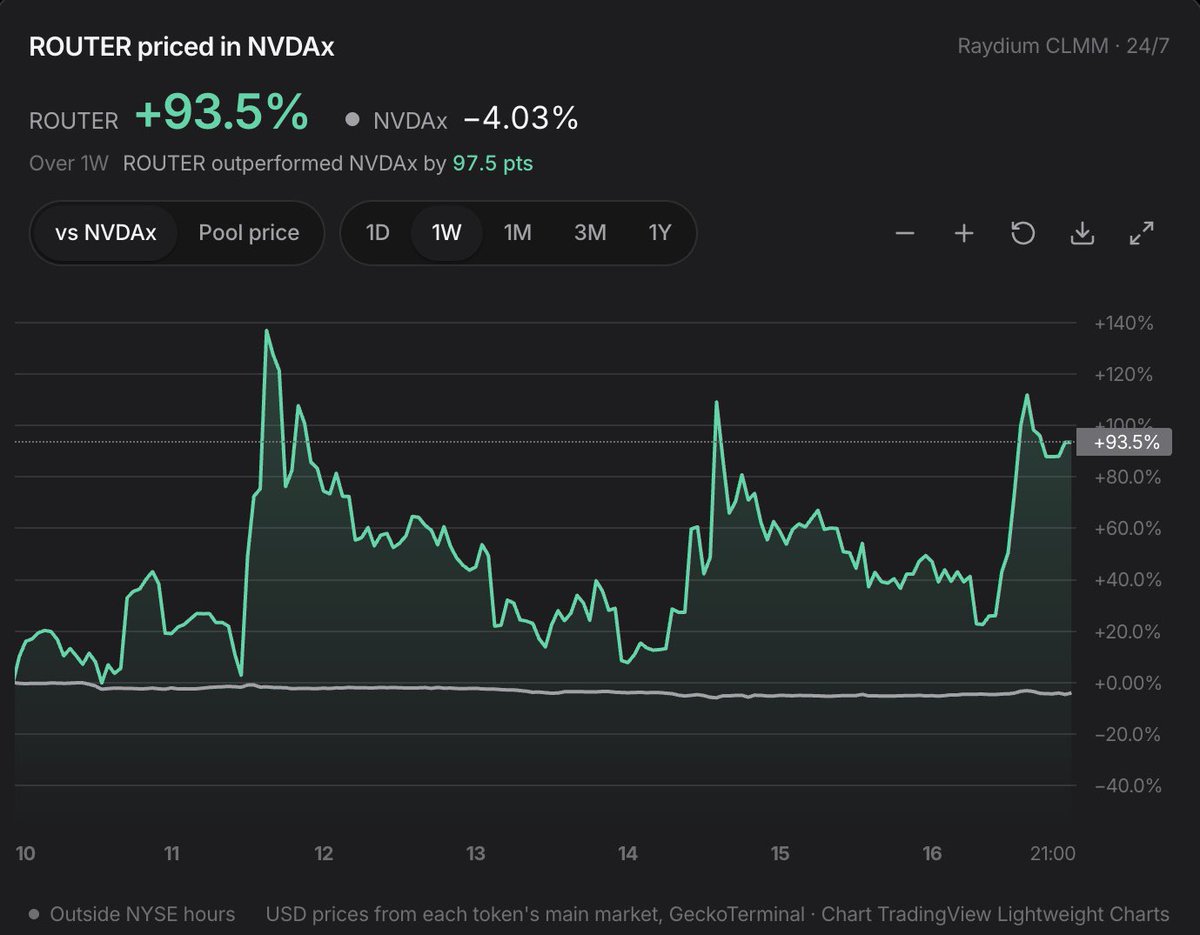
Task: Click the +0.00% axis label
Action: coord(1128,684)
